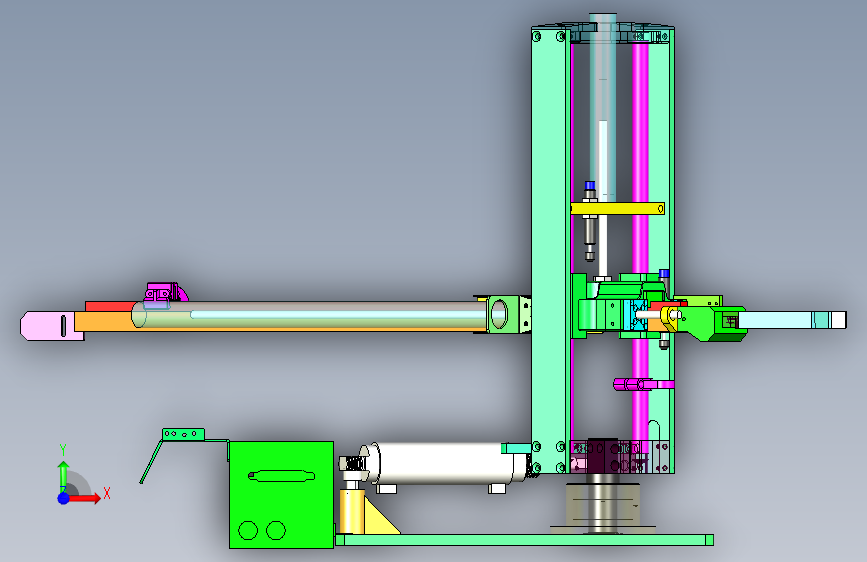Click the left circle on the green box
The image size is (867, 562).
click(x=248, y=530)
